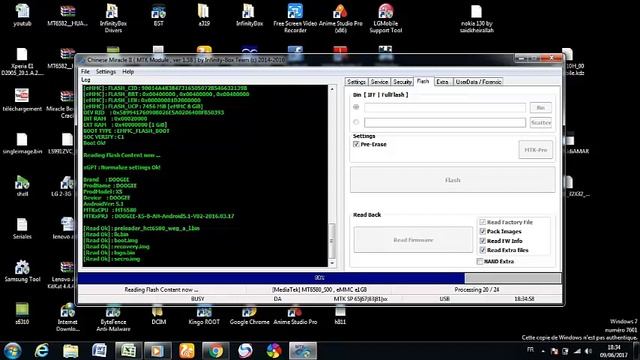
Task: Toggle the Read FW Info checkbox
Action: [482, 241]
